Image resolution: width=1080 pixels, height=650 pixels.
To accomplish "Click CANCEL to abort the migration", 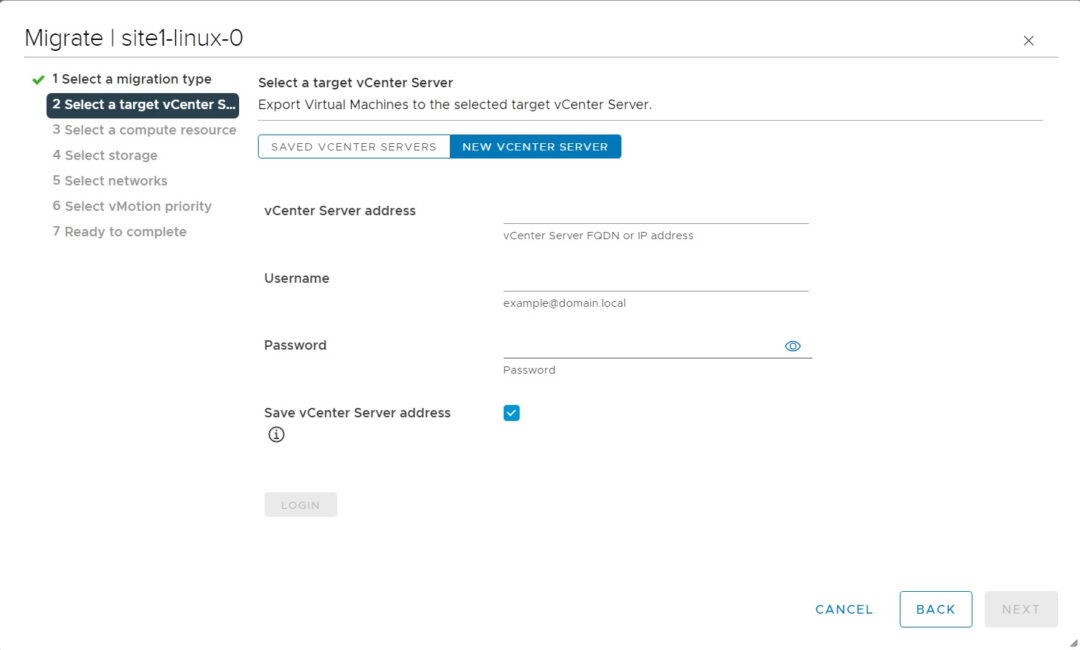I will 843,609.
